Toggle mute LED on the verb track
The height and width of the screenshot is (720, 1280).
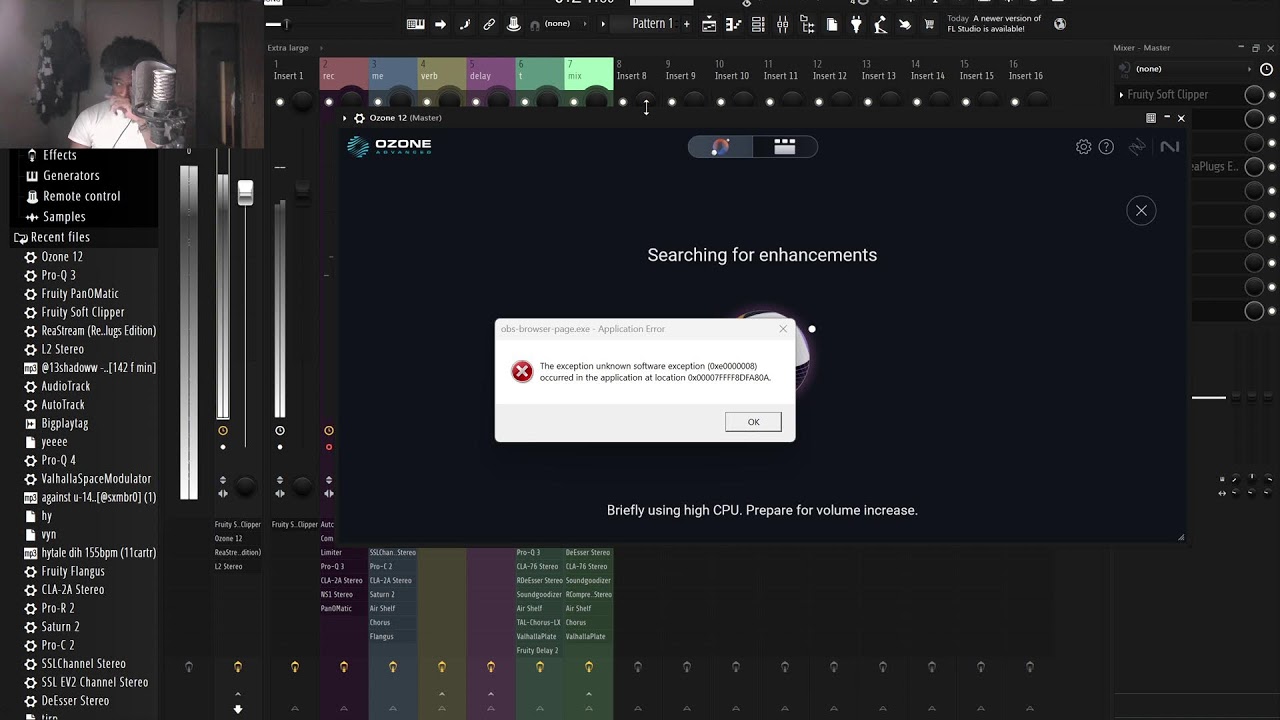coord(427,102)
